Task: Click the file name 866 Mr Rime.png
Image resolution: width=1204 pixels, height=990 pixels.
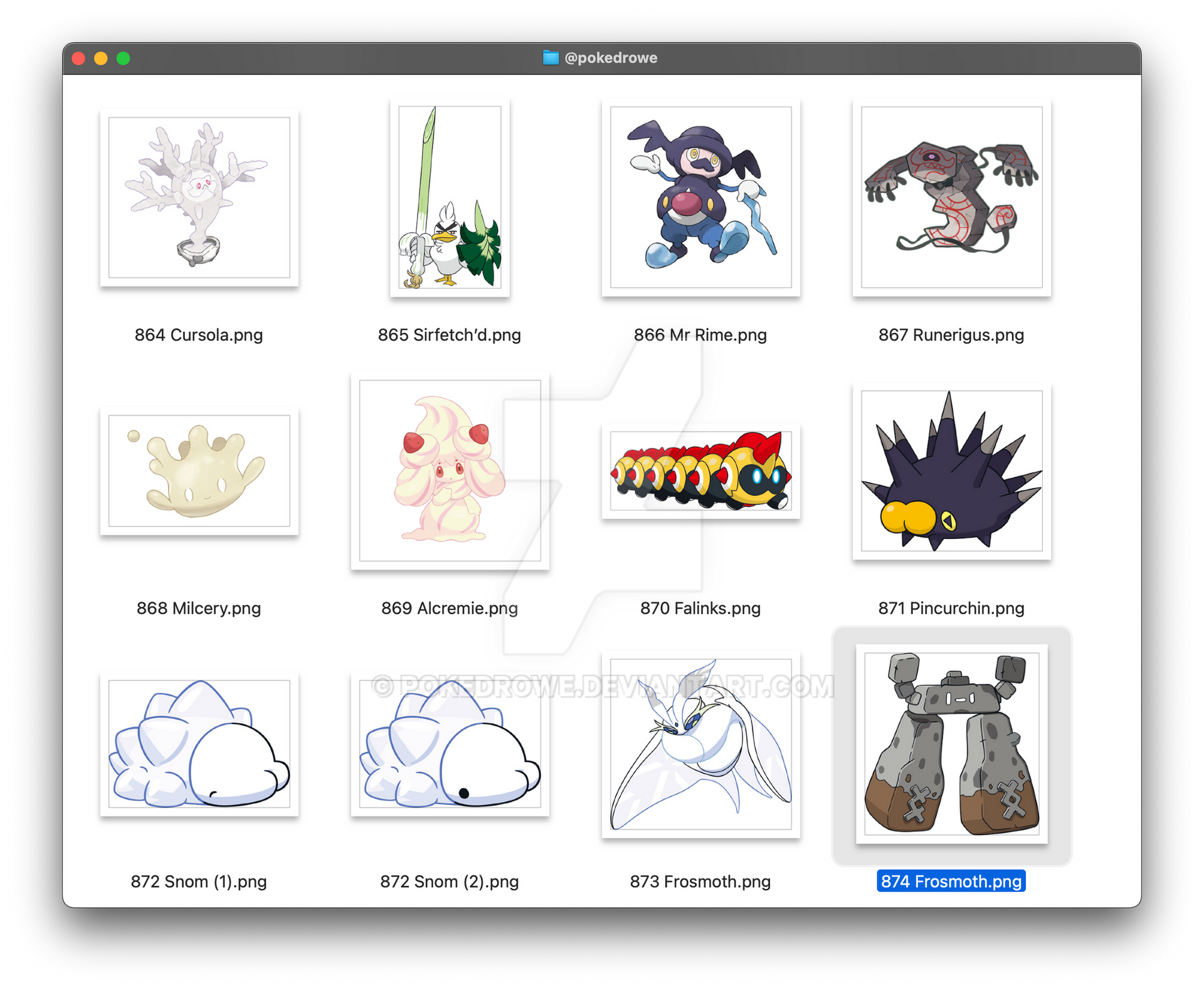Action: click(x=700, y=334)
